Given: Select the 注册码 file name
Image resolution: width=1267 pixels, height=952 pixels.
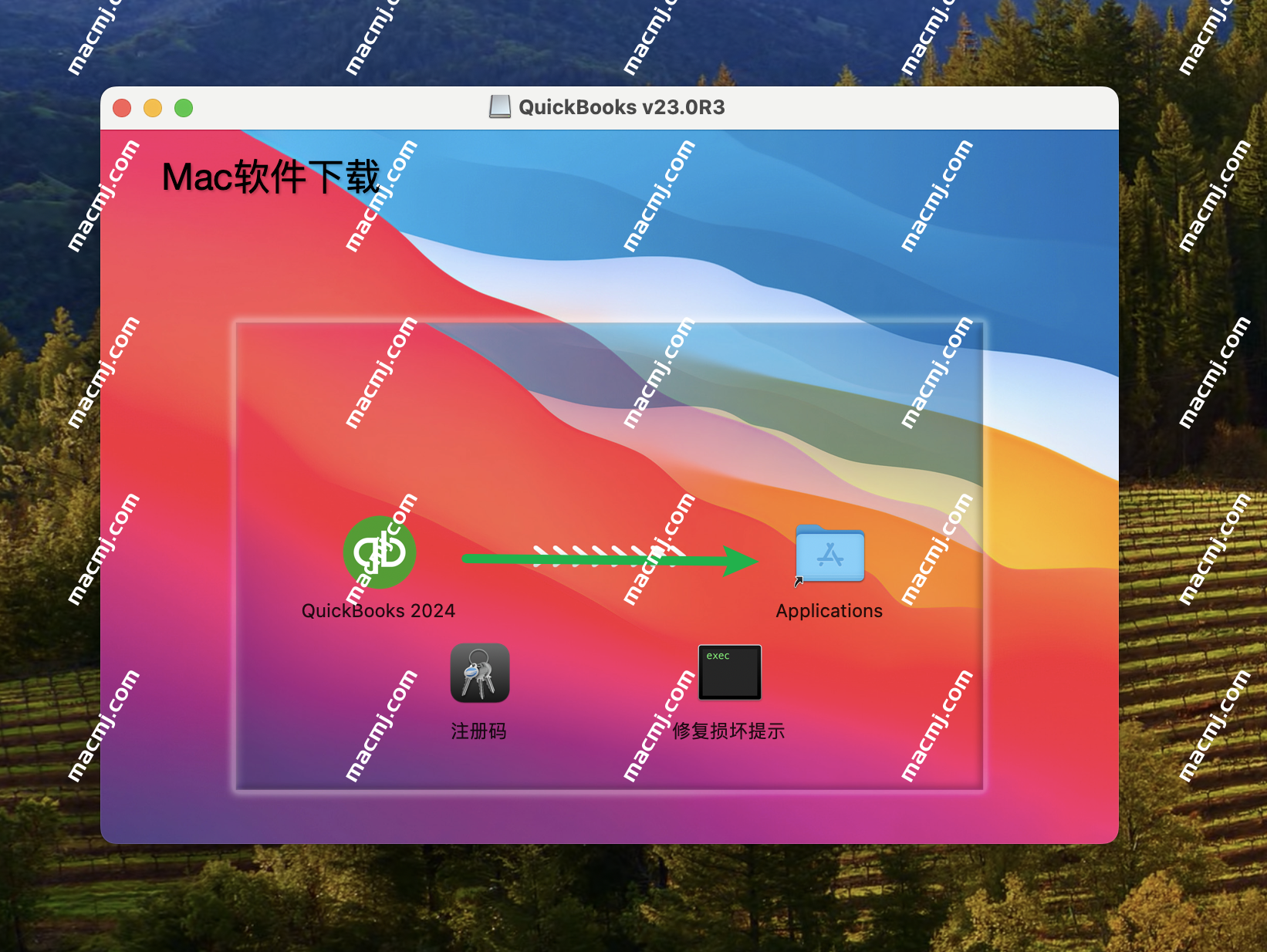Looking at the screenshot, I should click(478, 731).
